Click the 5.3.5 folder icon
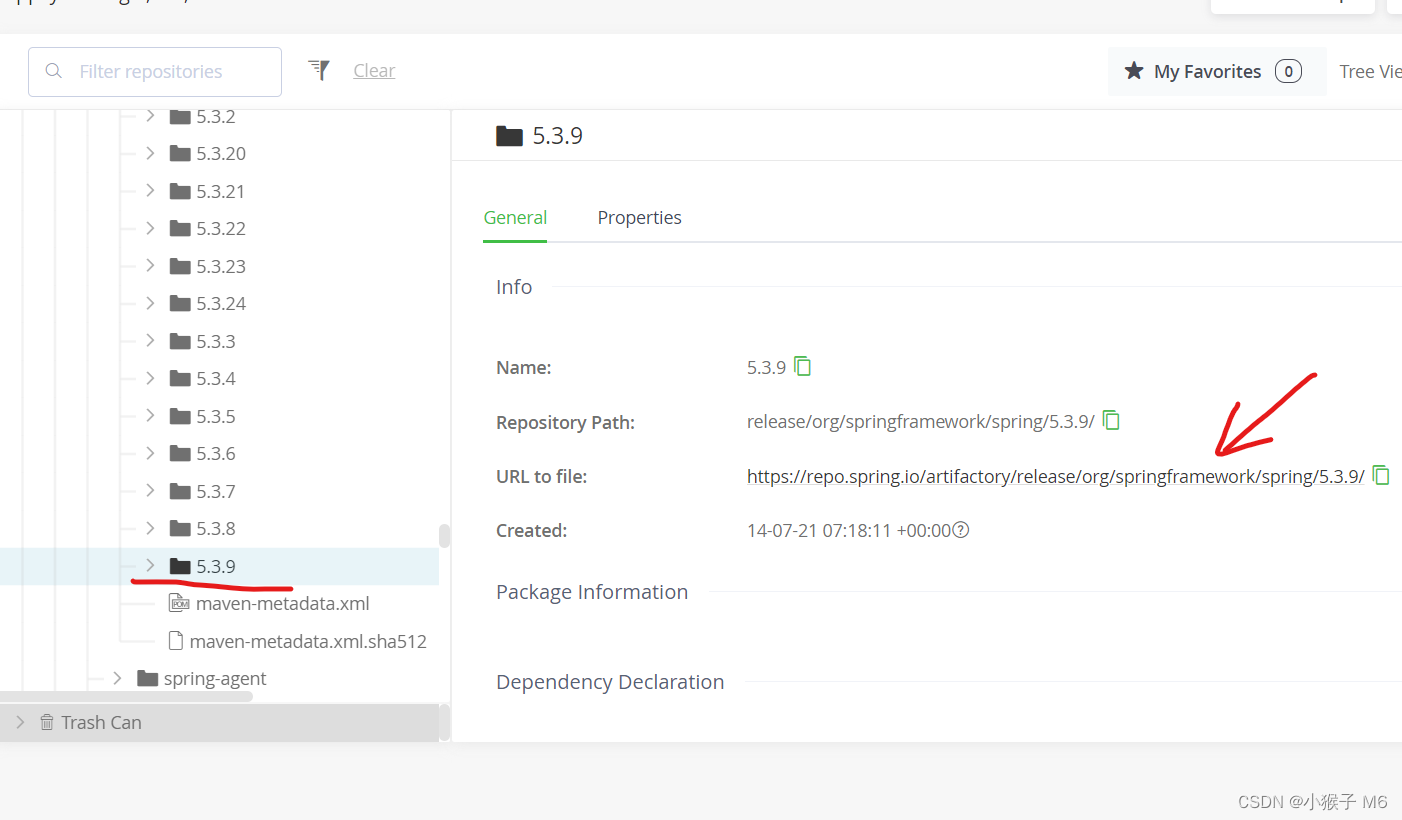The image size is (1402, 820). [x=180, y=416]
